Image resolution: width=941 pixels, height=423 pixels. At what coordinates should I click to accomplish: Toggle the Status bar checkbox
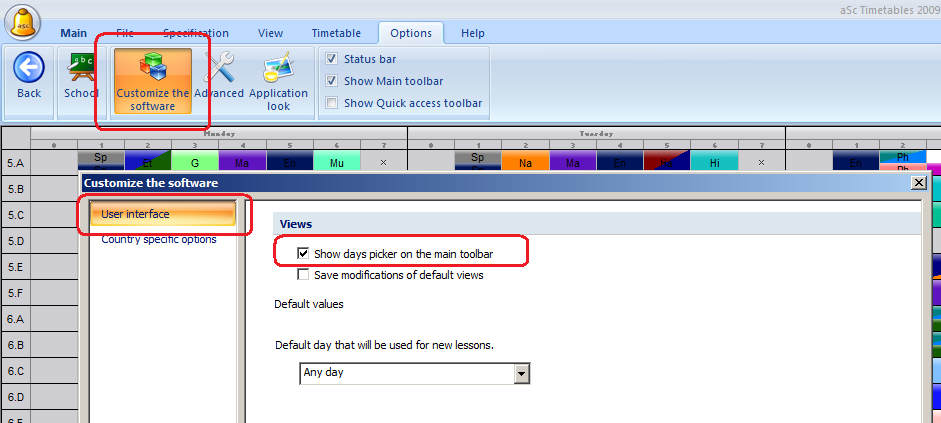332,59
